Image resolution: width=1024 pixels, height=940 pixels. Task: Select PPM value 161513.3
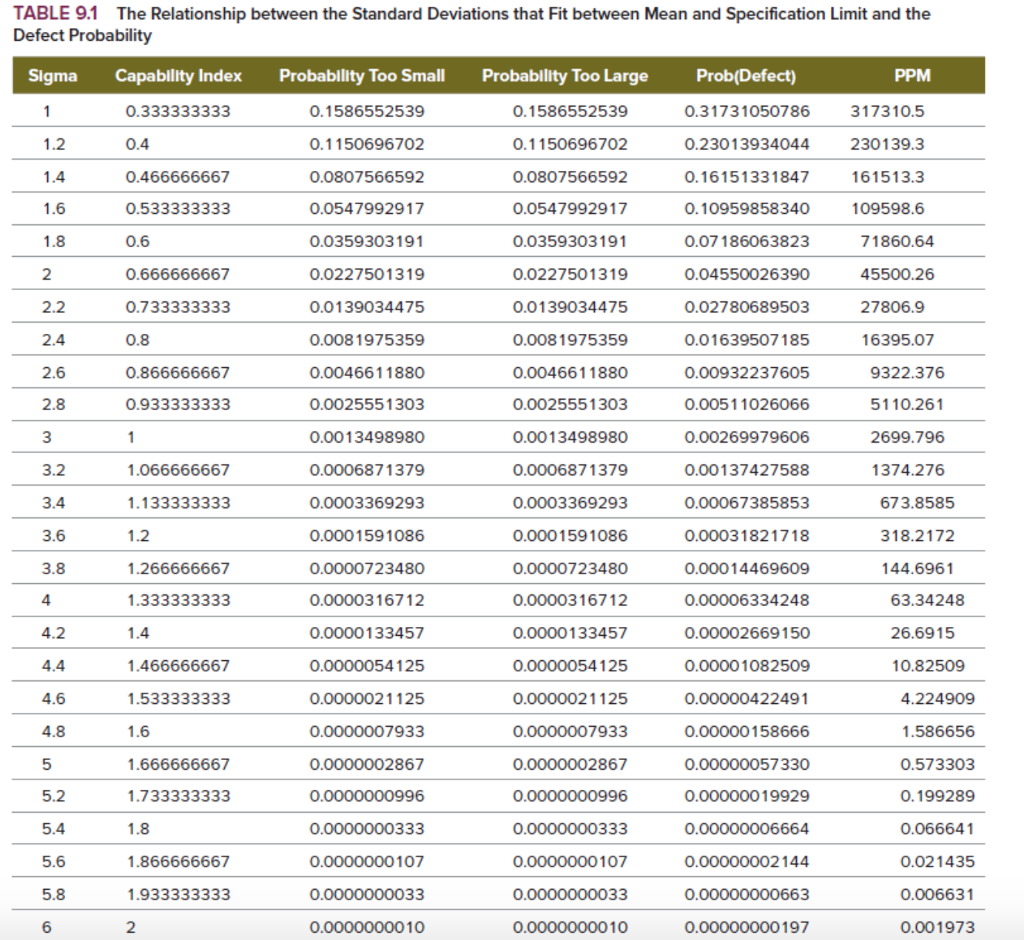coord(888,177)
